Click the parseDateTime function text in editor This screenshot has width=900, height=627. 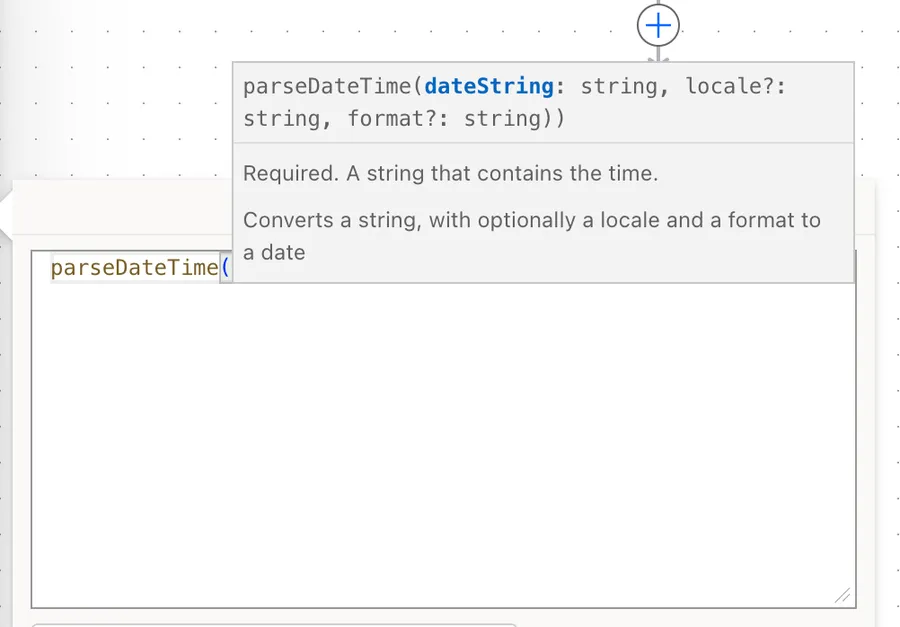pyautogui.click(x=134, y=268)
